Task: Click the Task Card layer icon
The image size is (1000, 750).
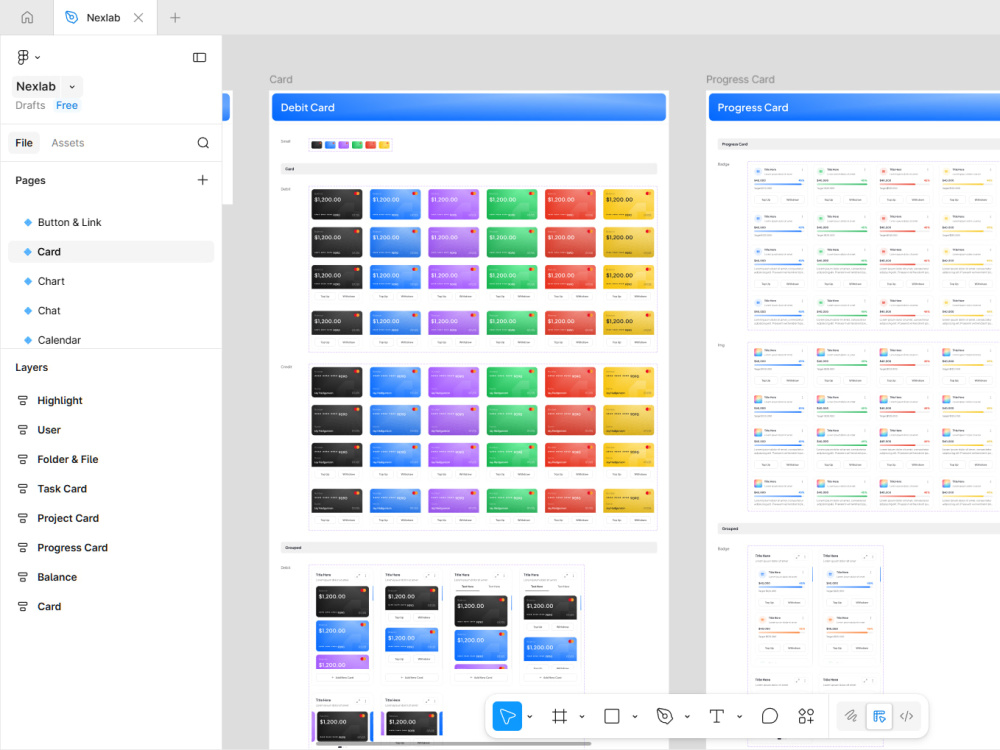Action: [22, 489]
